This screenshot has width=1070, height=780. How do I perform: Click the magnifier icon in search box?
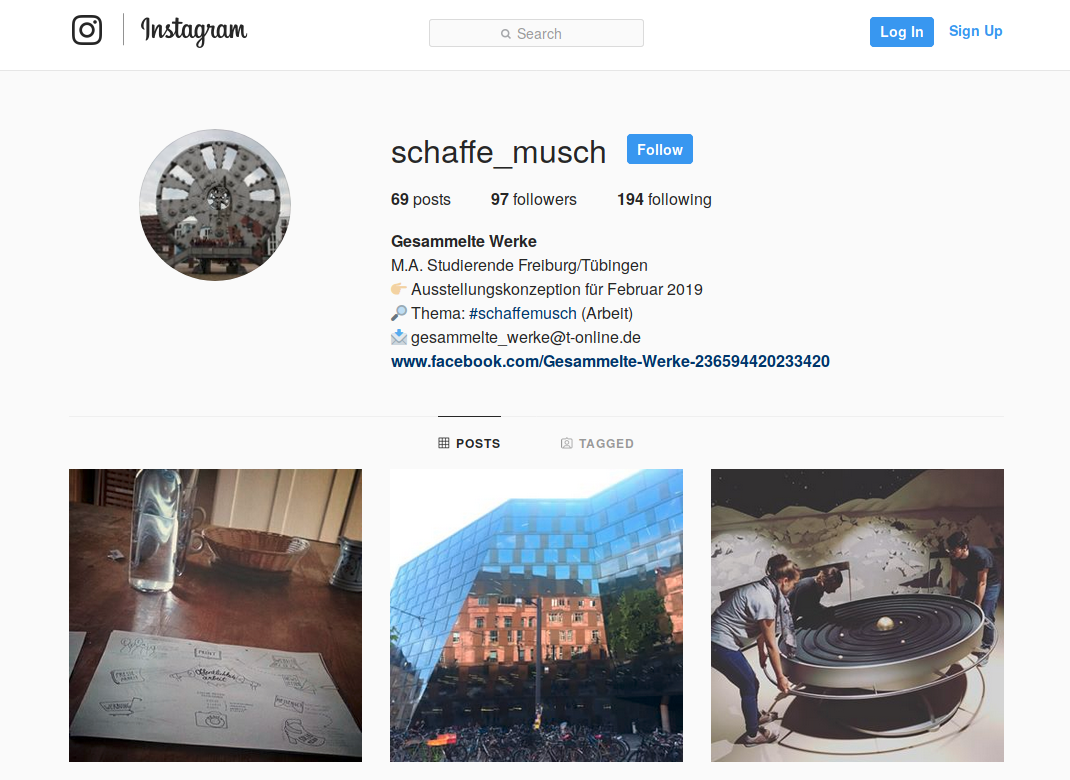tap(506, 34)
